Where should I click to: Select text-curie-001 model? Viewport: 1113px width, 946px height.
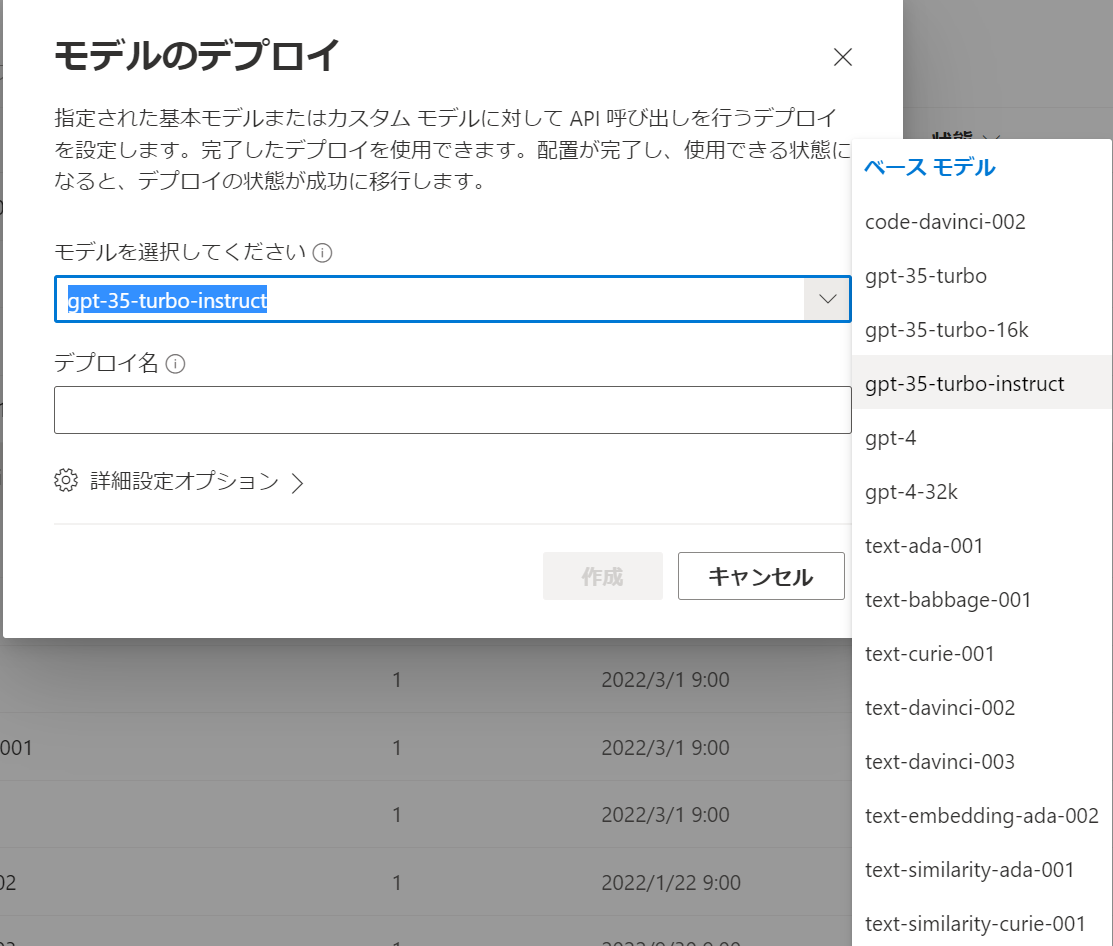982,654
